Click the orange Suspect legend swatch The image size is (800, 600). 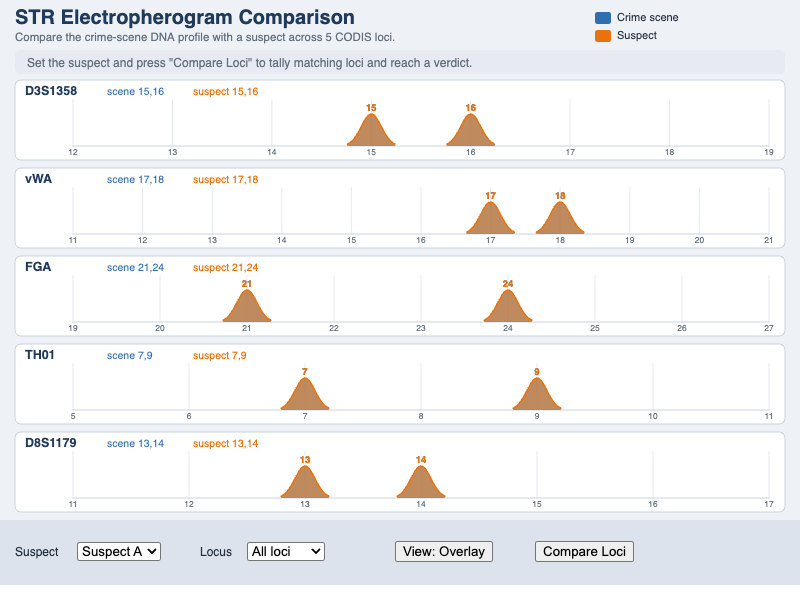click(603, 36)
